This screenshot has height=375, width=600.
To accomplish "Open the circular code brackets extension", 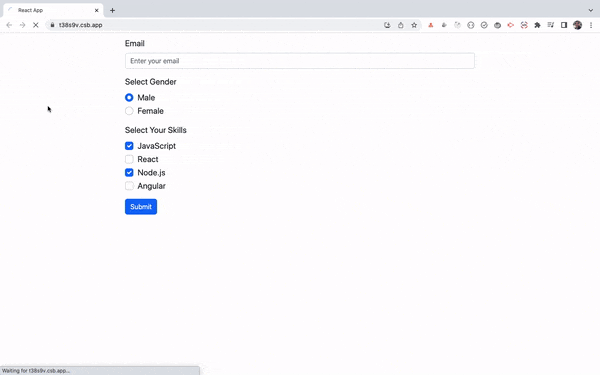I will [471, 25].
